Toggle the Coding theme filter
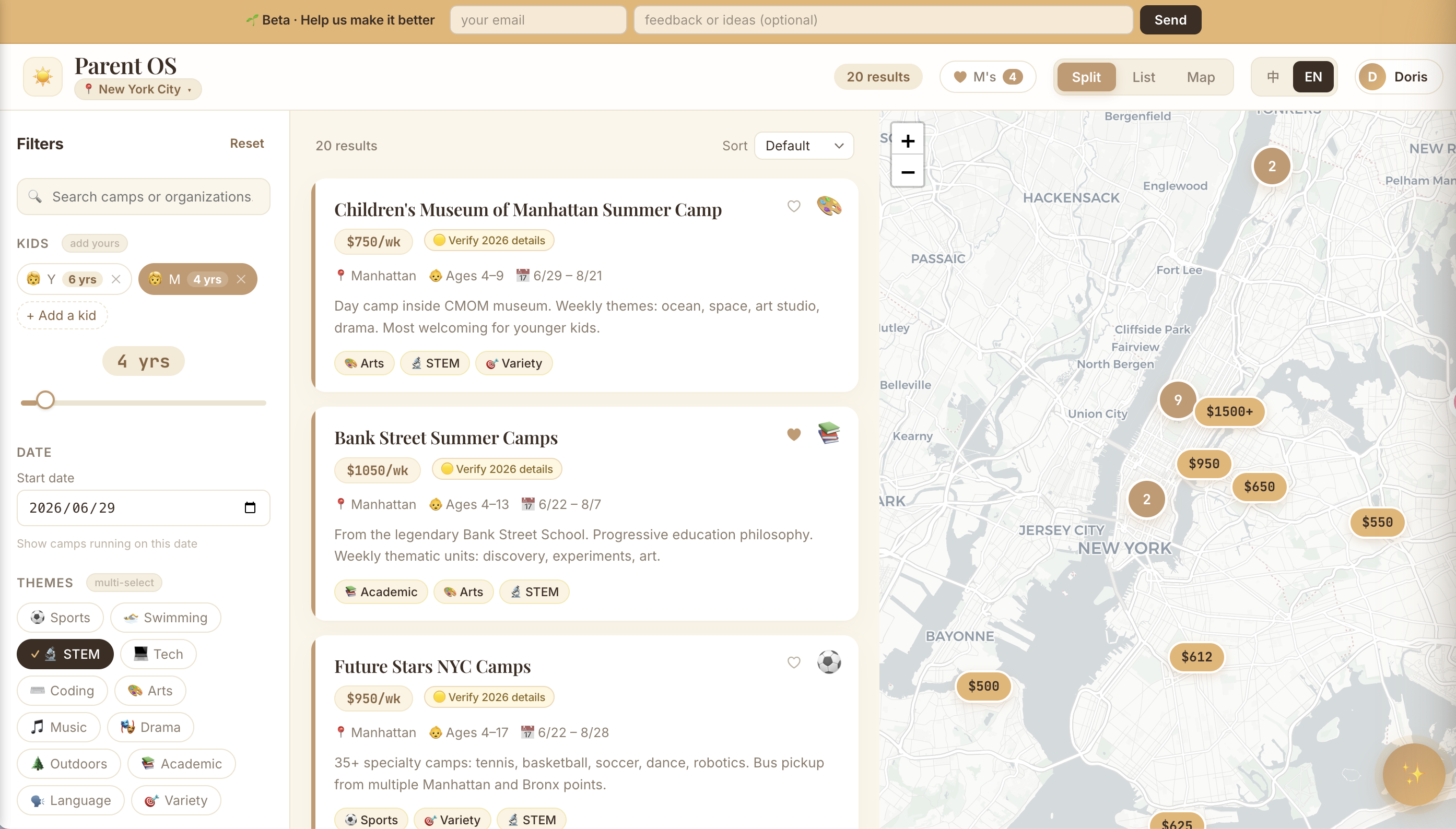1456x829 pixels. [62, 690]
